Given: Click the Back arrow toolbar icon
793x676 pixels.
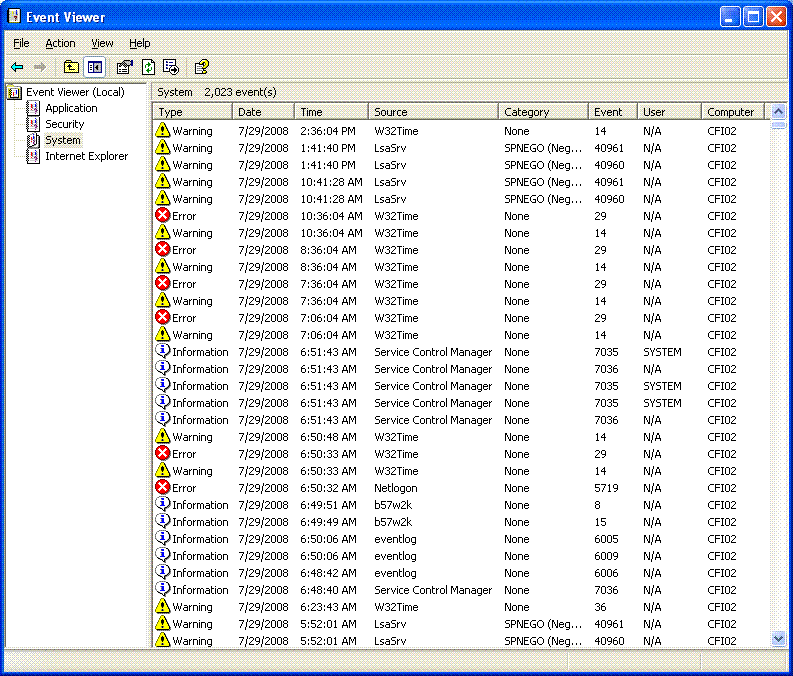Looking at the screenshot, I should click(17, 67).
